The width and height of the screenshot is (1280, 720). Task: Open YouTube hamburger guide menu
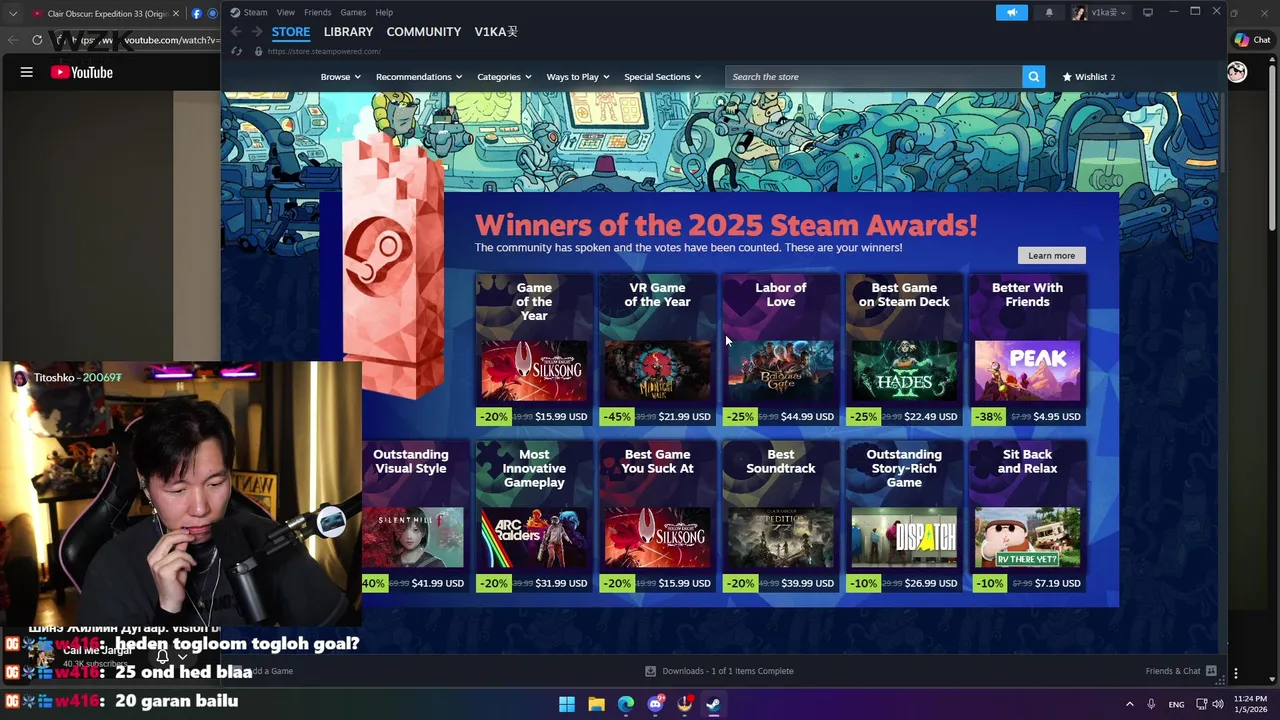27,72
